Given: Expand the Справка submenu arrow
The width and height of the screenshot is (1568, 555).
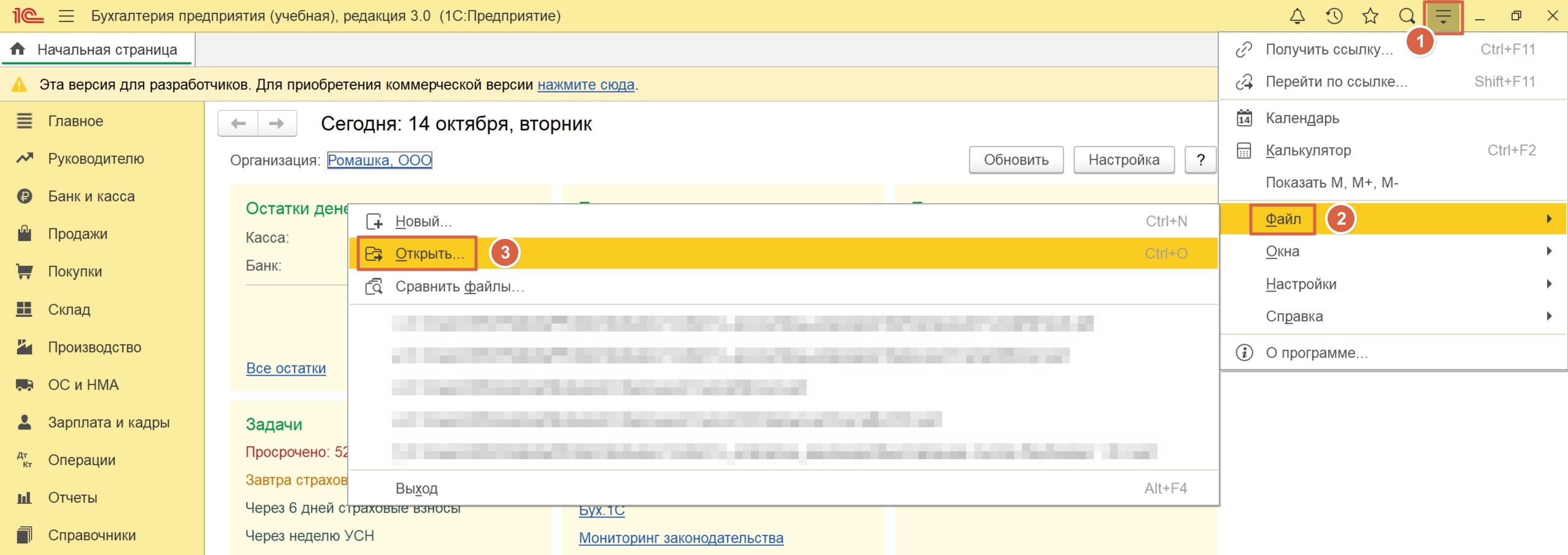Looking at the screenshot, I should [x=1549, y=316].
